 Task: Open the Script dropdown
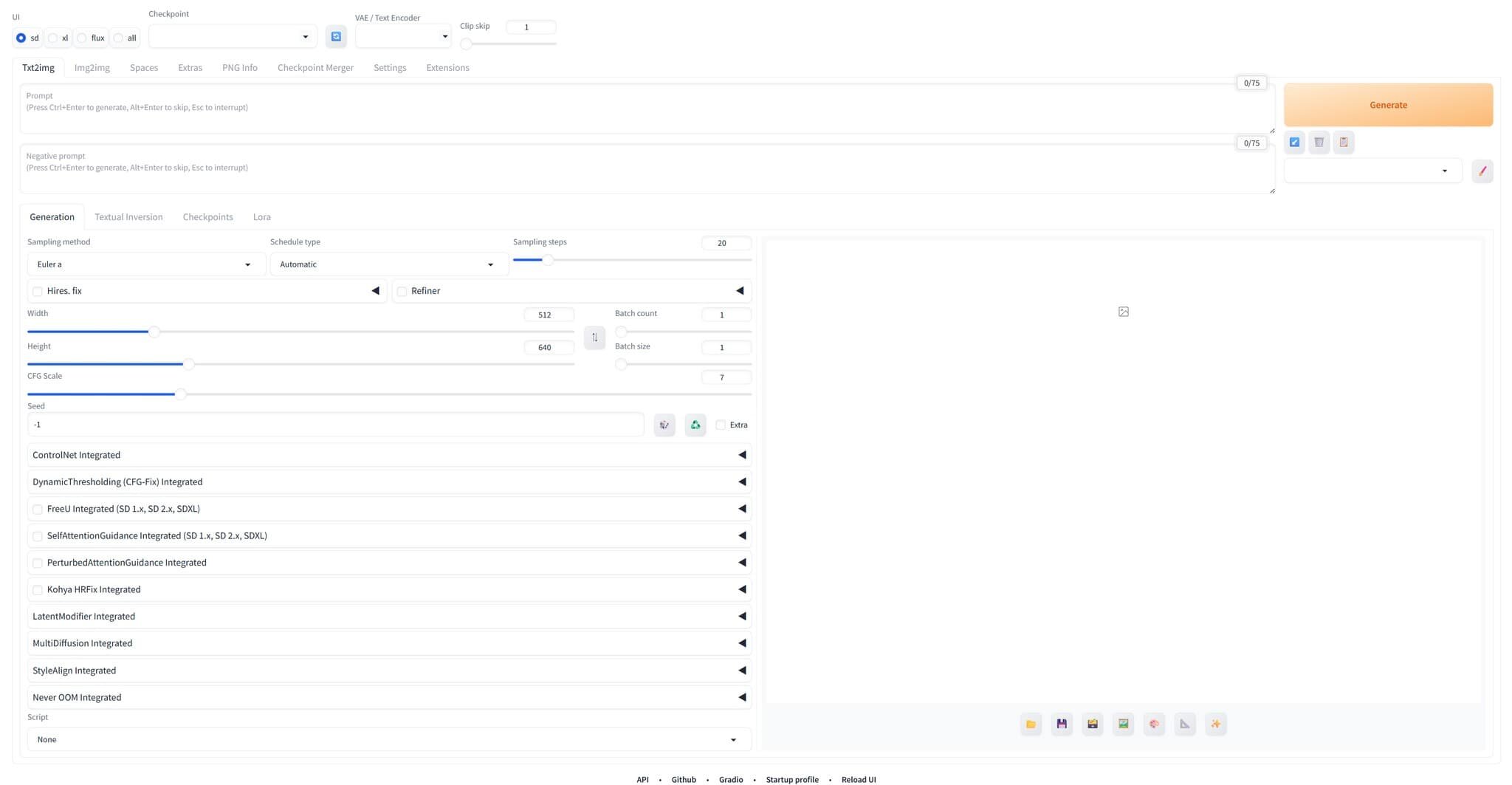click(388, 739)
